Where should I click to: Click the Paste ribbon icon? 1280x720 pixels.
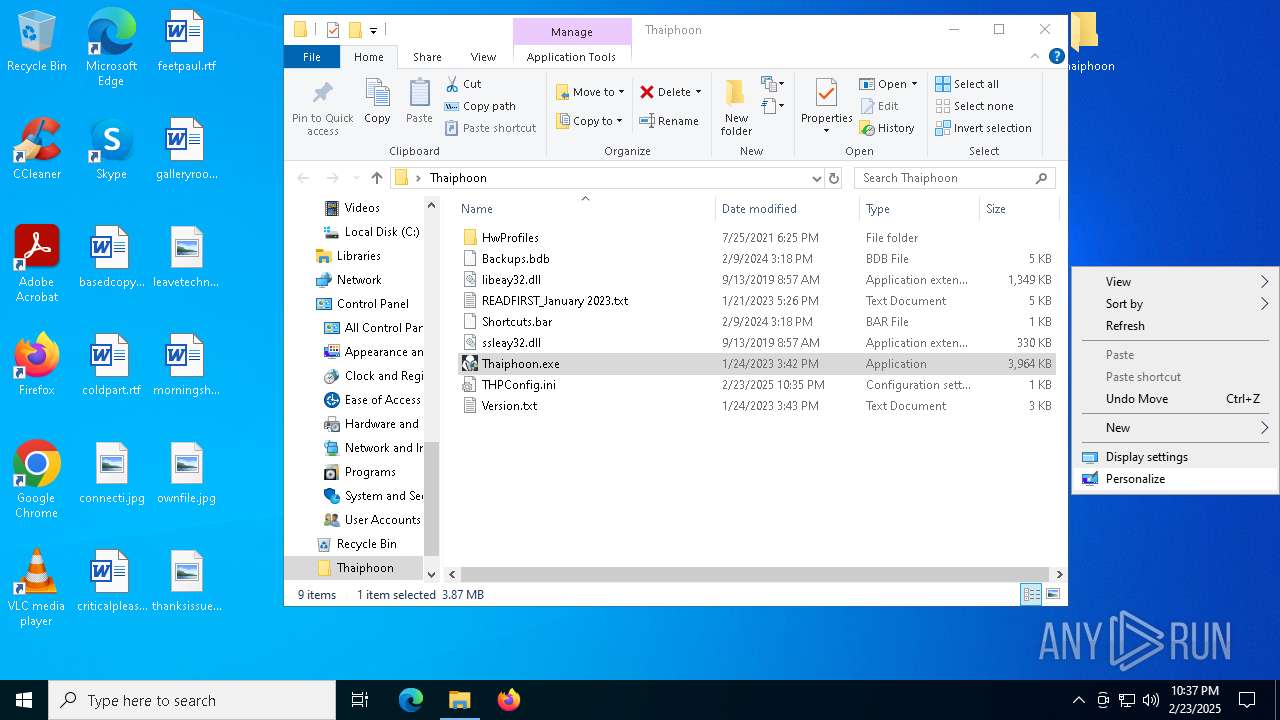(419, 94)
